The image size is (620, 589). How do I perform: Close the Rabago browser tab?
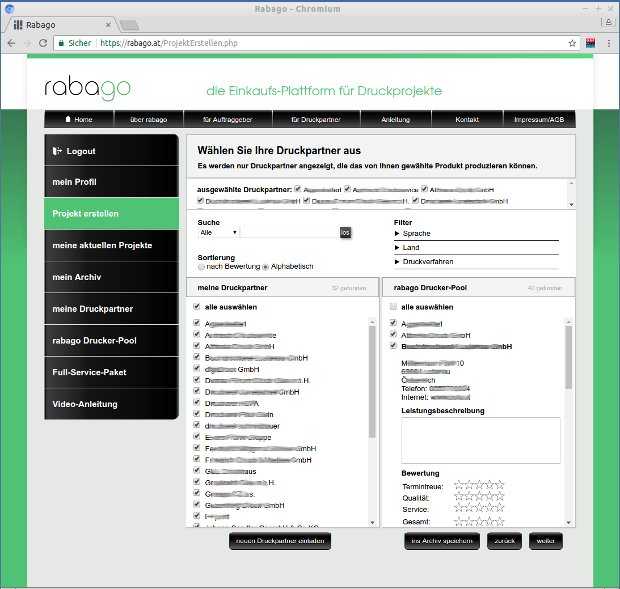[108, 25]
